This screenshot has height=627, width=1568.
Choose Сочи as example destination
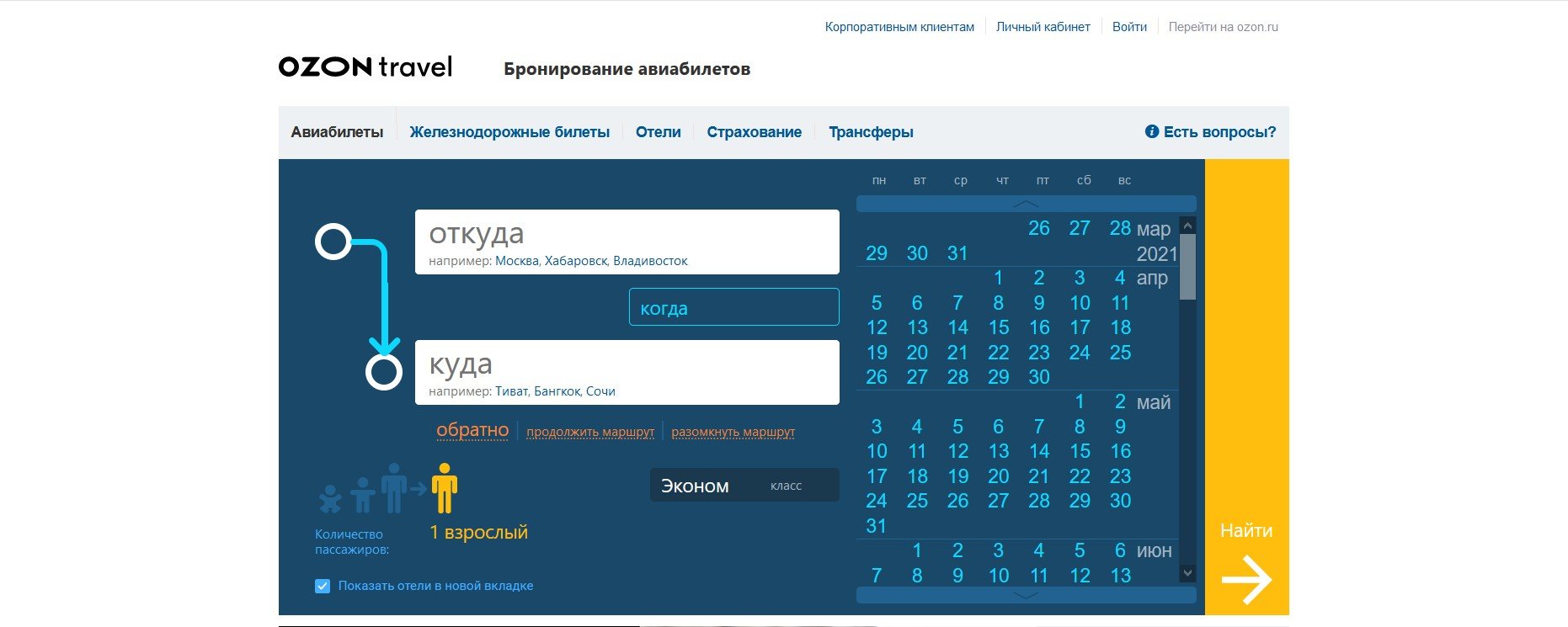(600, 391)
